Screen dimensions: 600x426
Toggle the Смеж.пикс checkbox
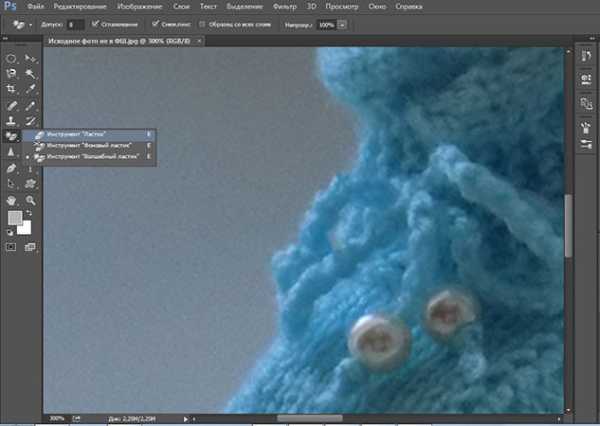(x=155, y=24)
